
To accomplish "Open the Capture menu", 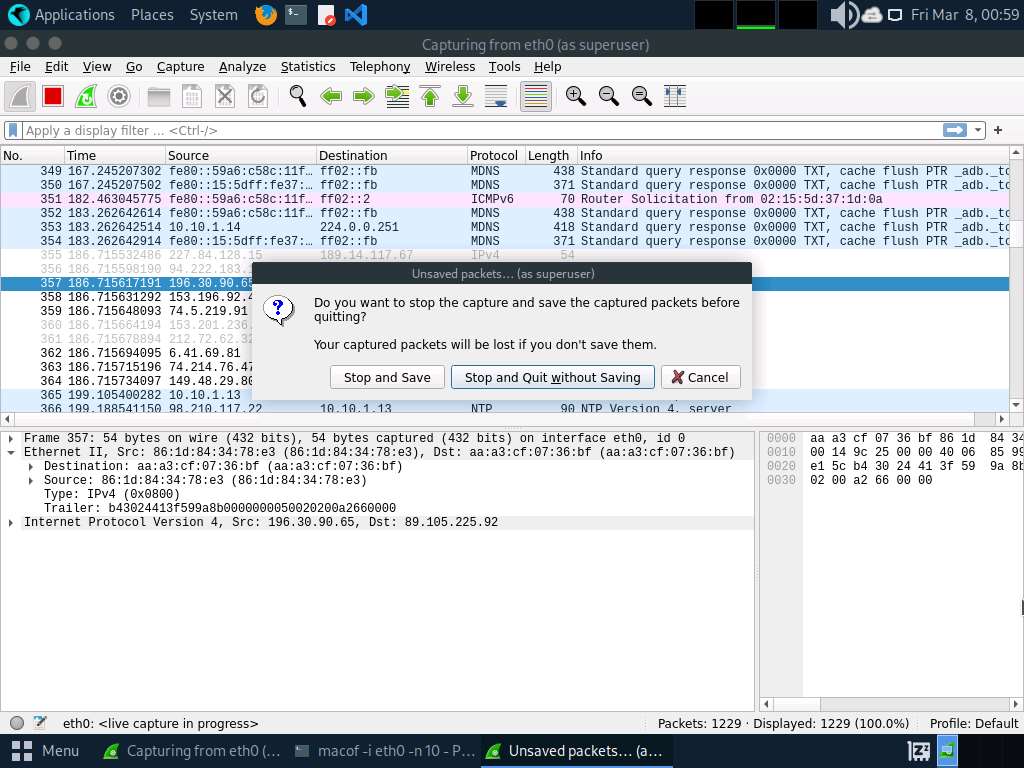I will tap(180, 67).
